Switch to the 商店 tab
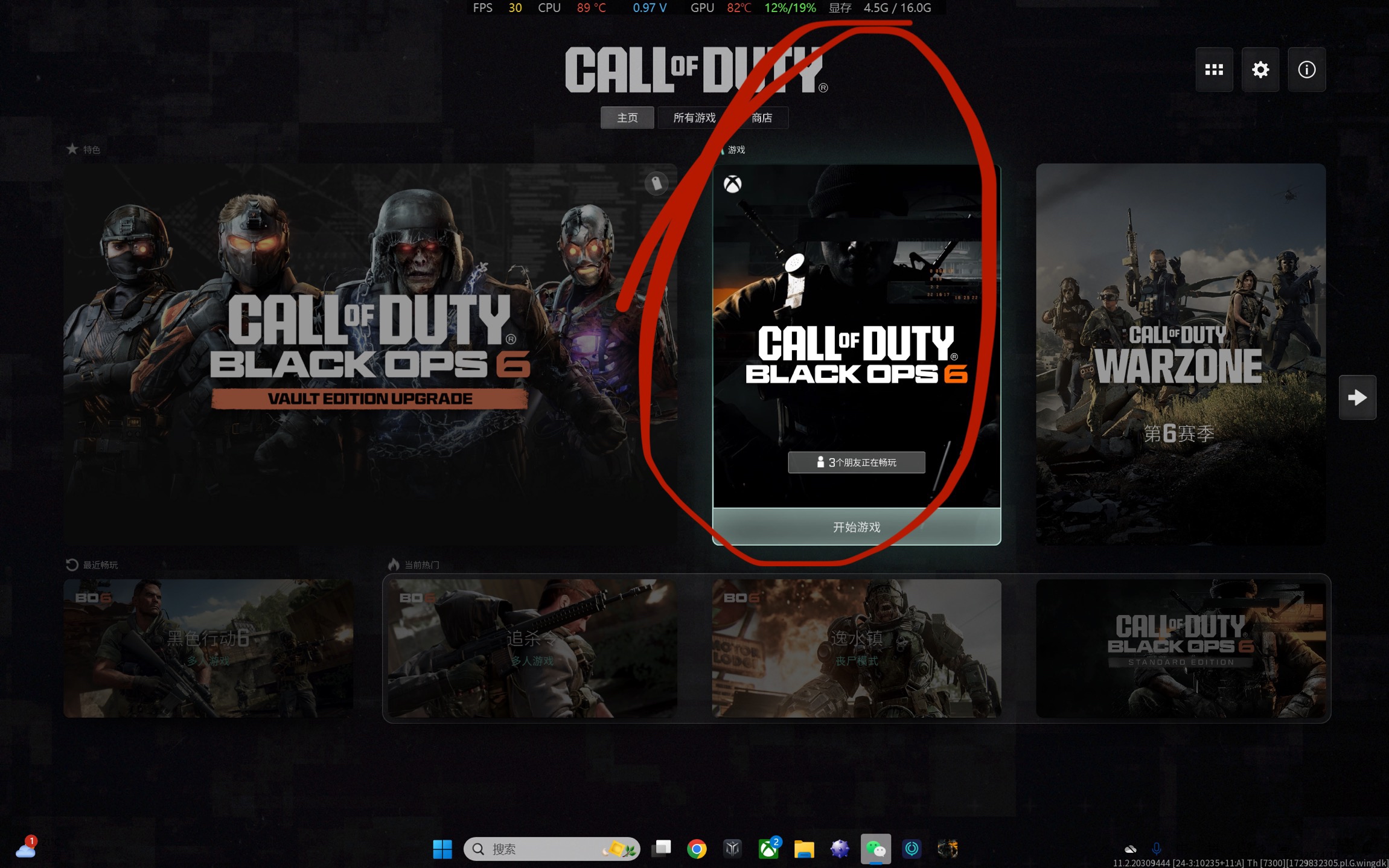This screenshot has height=868, width=1389. tap(762, 118)
